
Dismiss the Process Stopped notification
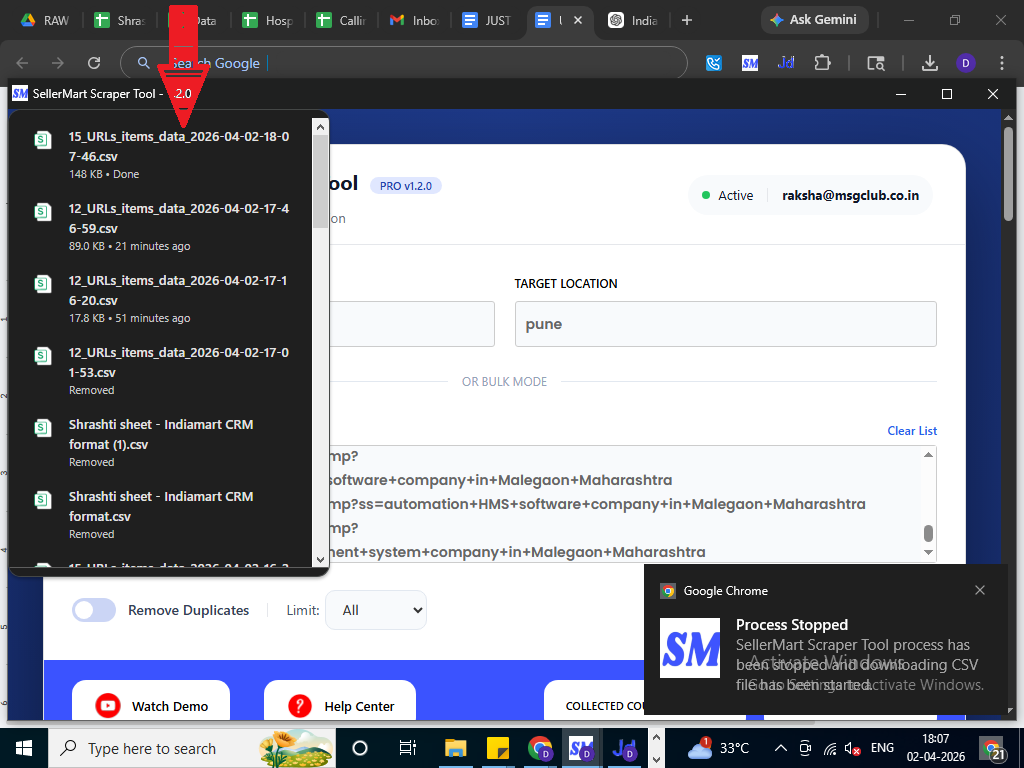point(980,590)
